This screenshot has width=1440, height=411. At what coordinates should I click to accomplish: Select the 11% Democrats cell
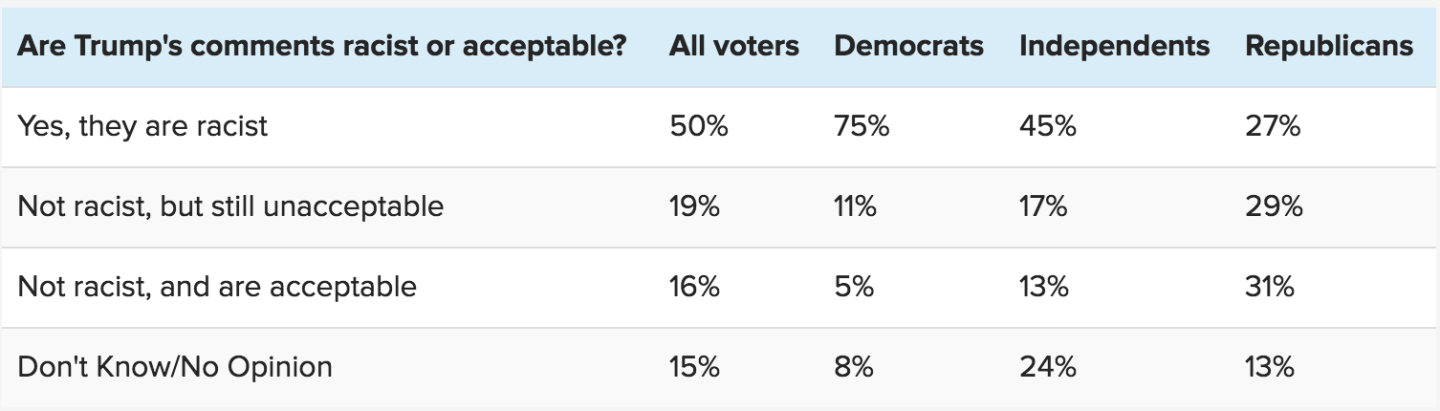coord(855,207)
